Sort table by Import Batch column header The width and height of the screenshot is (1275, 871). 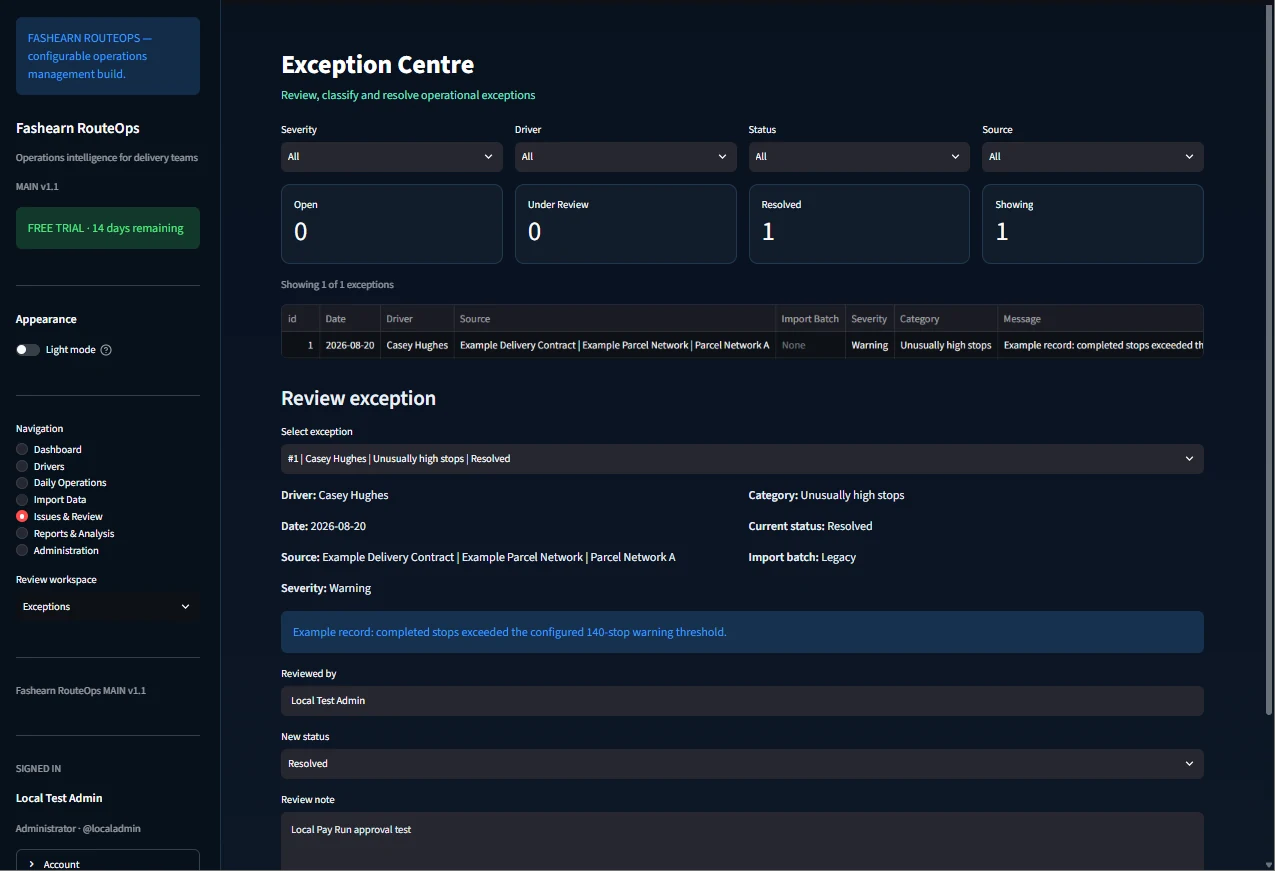pos(810,319)
